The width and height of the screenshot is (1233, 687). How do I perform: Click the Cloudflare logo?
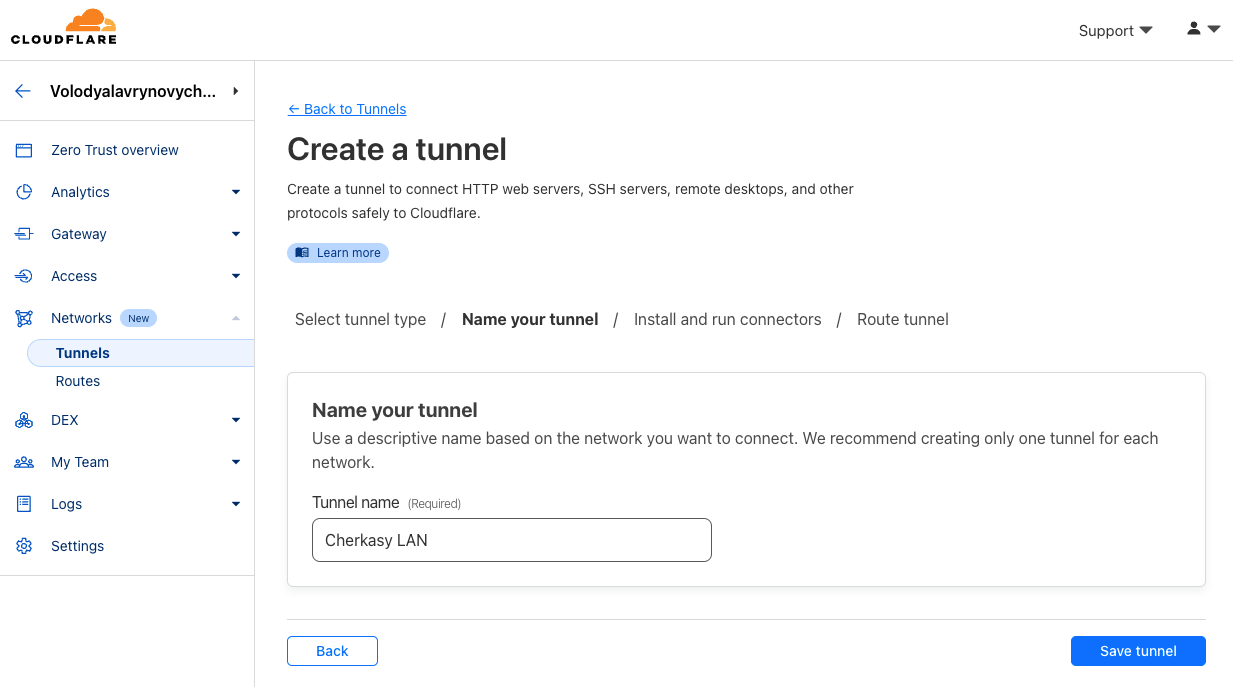[64, 28]
